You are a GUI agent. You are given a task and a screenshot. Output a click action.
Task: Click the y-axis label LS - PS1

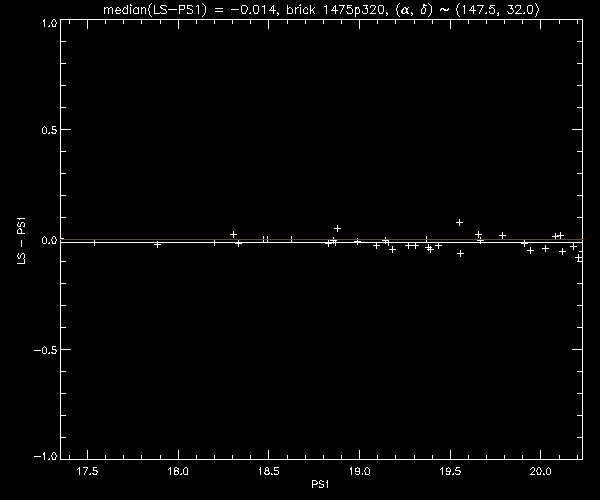click(22, 241)
